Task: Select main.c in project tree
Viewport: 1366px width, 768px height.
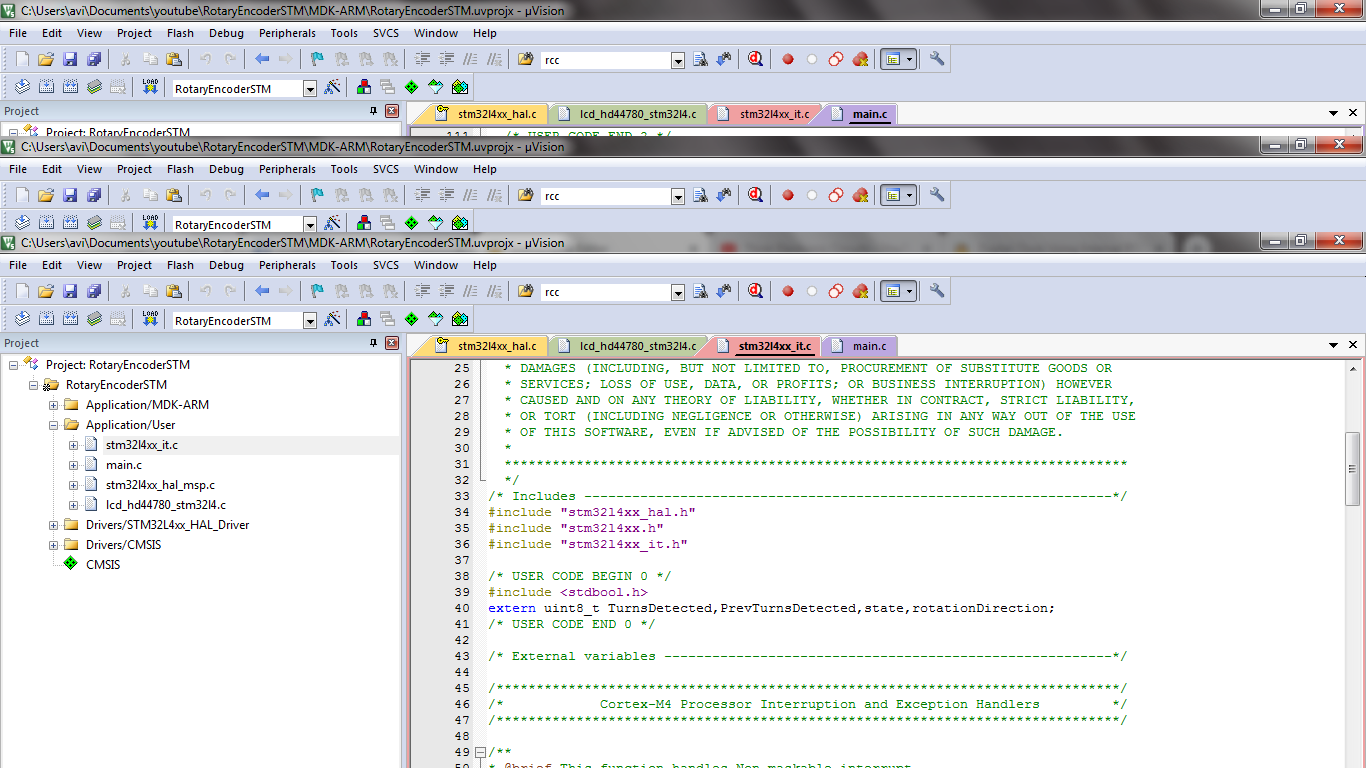Action: pyautogui.click(x=124, y=465)
